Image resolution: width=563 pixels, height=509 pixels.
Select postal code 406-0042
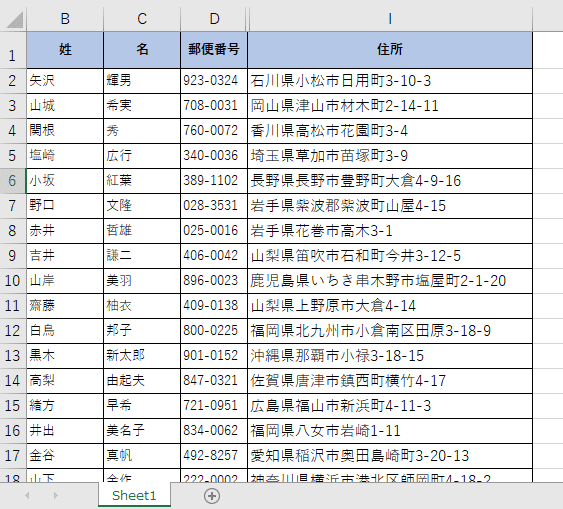pos(214,256)
